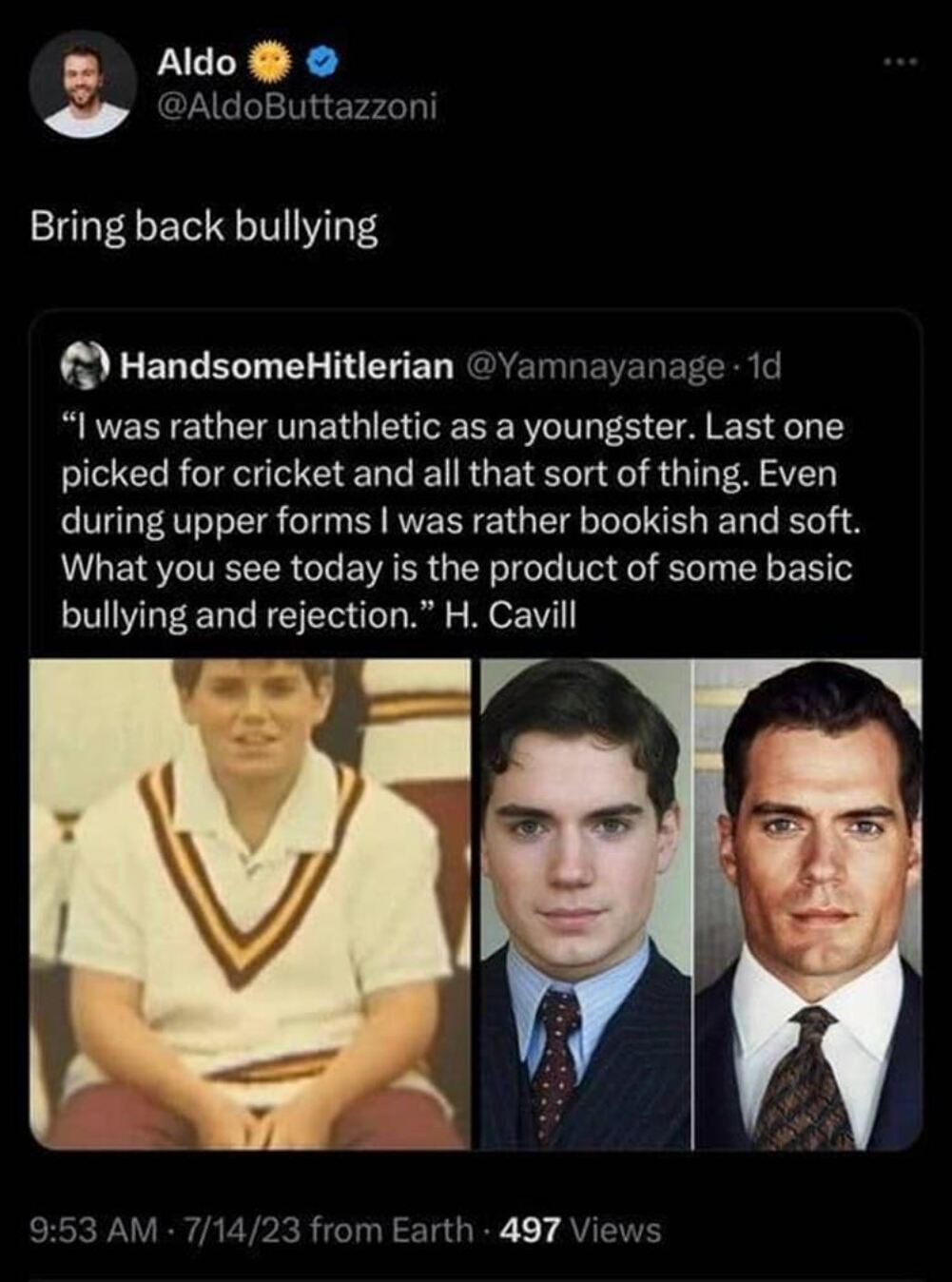This screenshot has width=952, height=1282.
Task: Open the quoted tweet text body
Action: click(x=457, y=521)
